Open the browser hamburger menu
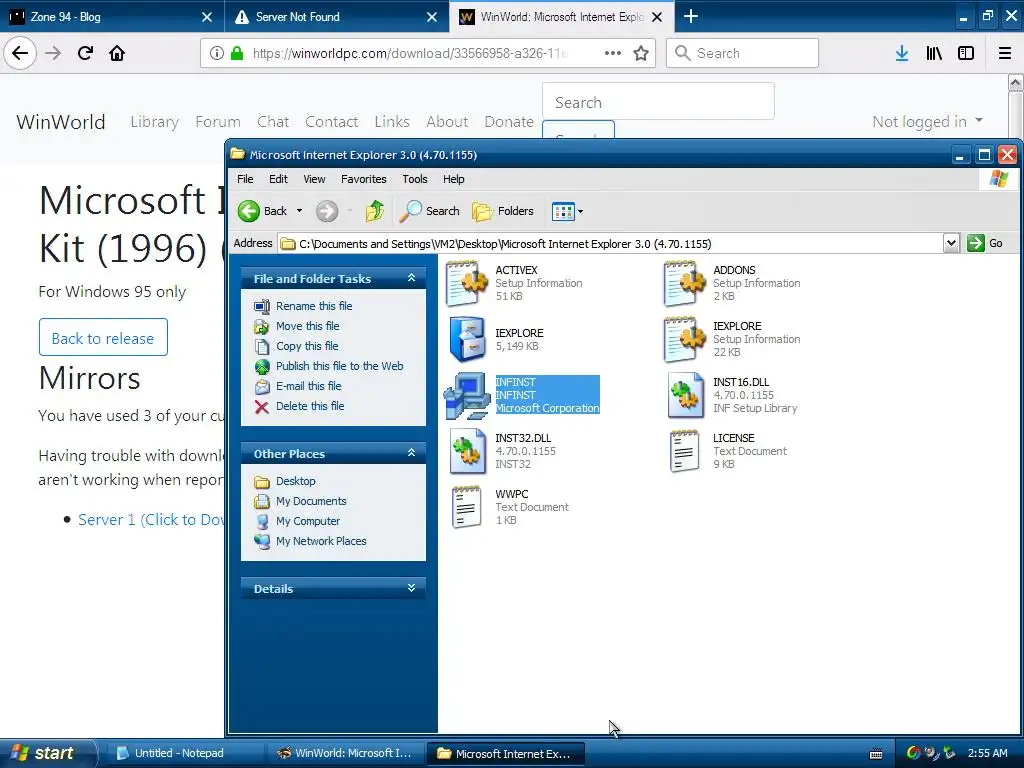1024x768 pixels. click(1005, 53)
